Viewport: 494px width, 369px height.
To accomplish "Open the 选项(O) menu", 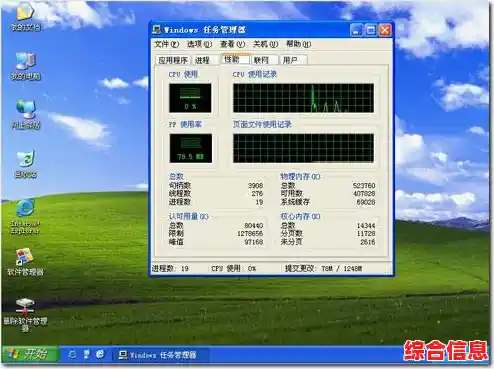I will coord(199,44).
